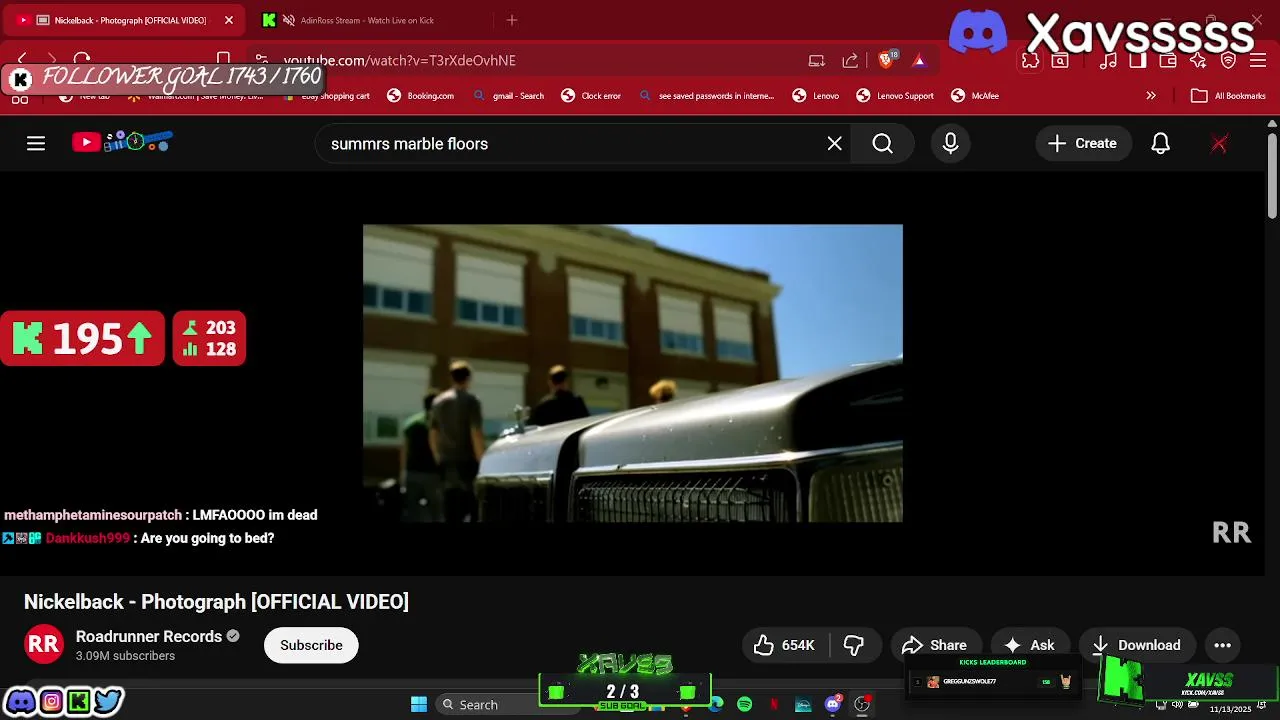Open Roadrunner Records channel name

pyautogui.click(x=149, y=636)
